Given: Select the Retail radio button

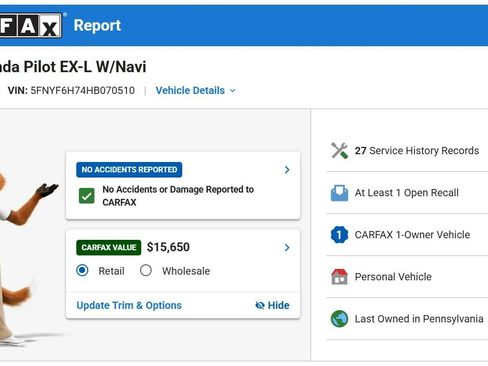Looking at the screenshot, I should point(82,270).
